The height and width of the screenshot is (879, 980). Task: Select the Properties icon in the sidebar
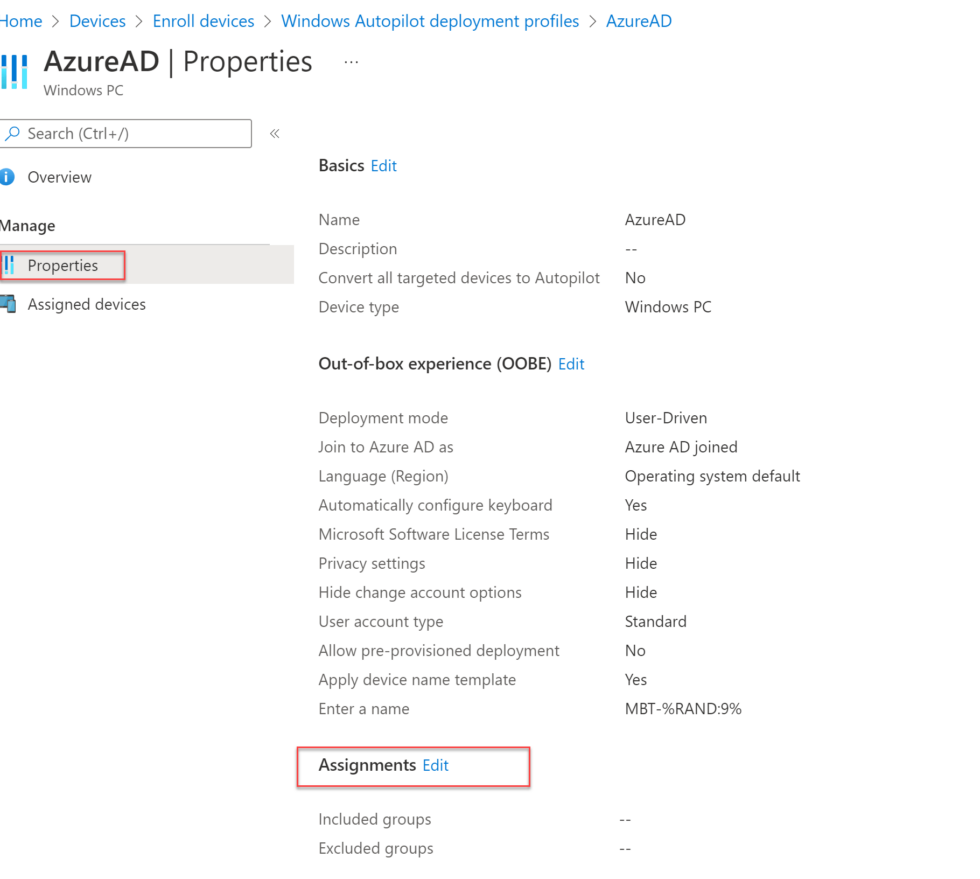(x=11, y=265)
